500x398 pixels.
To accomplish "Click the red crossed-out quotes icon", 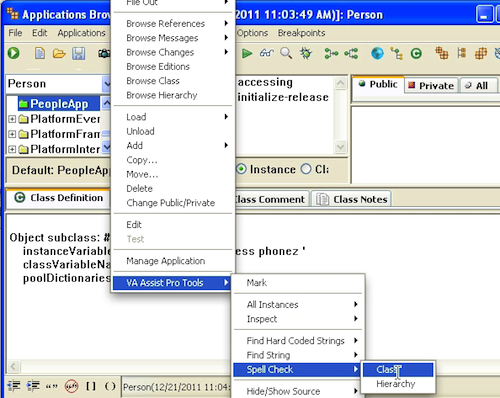I will tap(71, 386).
